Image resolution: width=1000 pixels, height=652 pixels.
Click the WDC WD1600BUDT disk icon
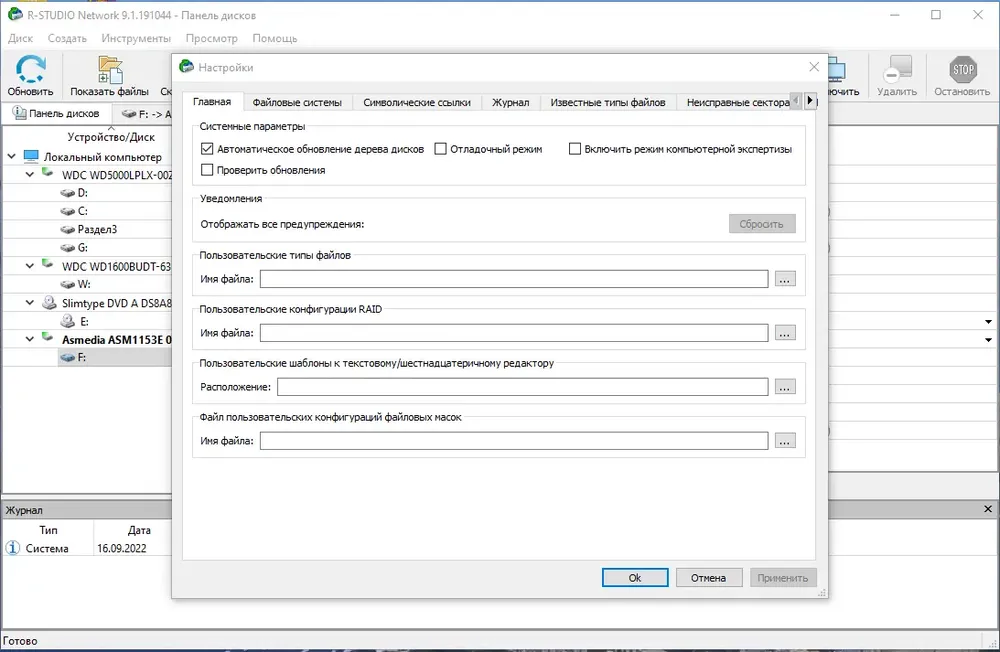click(x=48, y=264)
